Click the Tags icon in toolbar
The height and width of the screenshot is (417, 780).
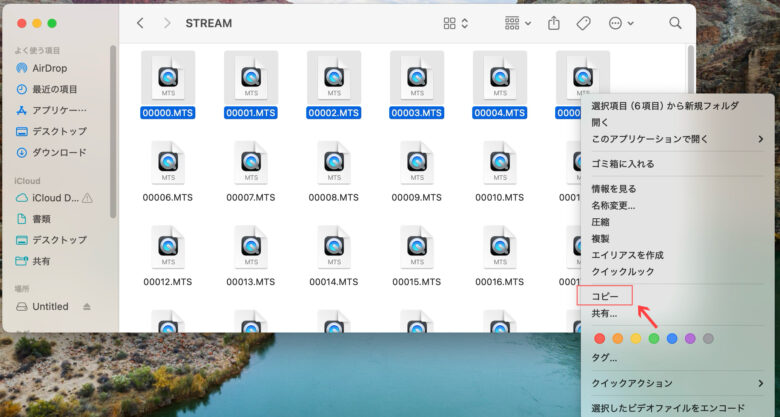coord(584,23)
